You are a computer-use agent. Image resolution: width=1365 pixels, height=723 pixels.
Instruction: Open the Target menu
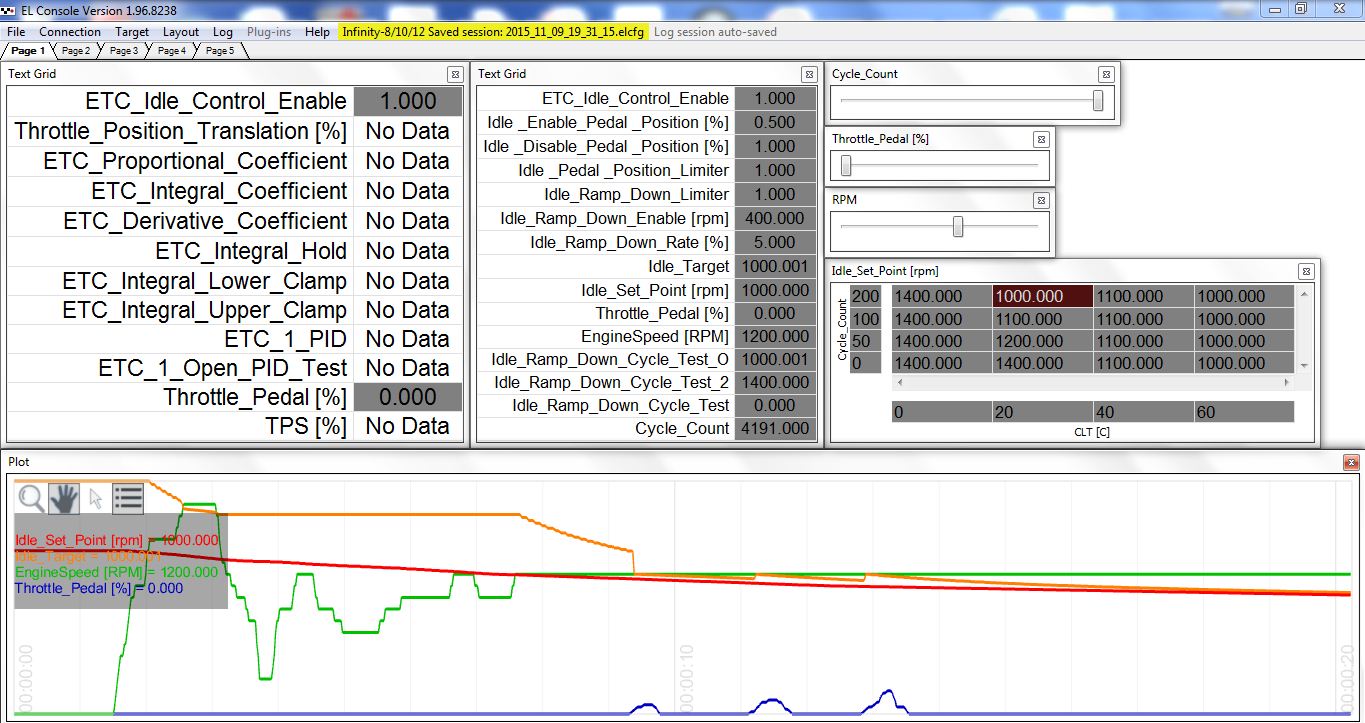tap(132, 32)
